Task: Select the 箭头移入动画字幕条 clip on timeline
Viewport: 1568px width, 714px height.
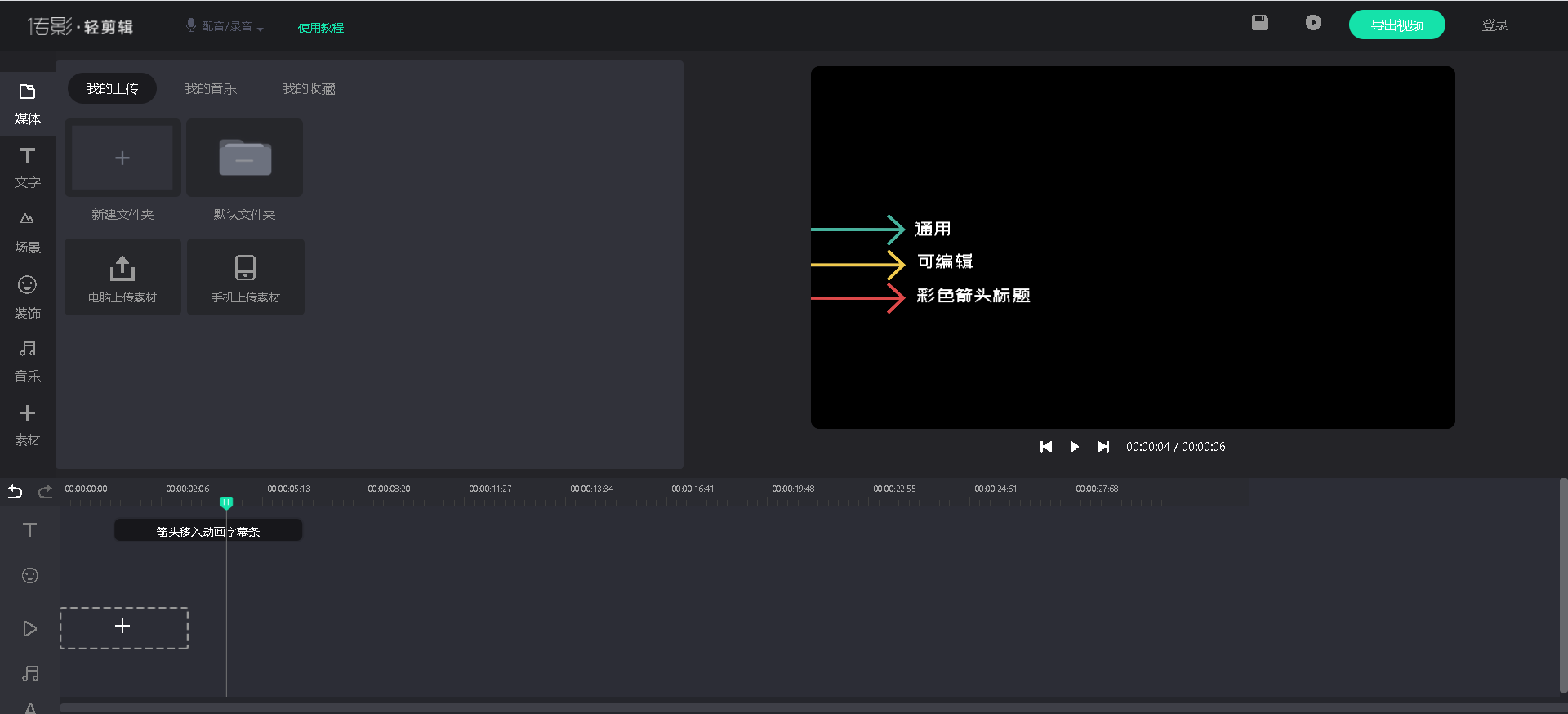Action: click(207, 531)
